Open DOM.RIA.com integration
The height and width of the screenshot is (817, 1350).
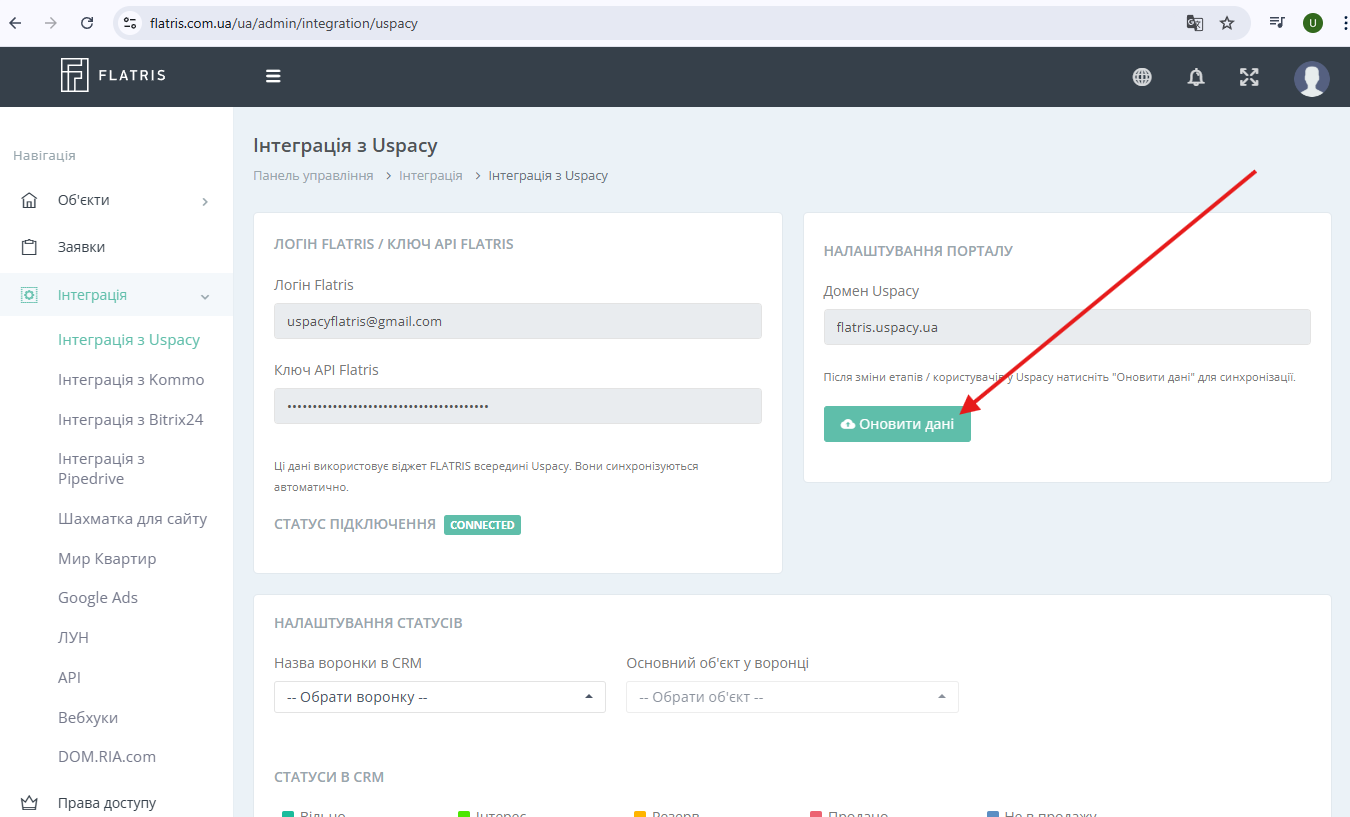(107, 757)
